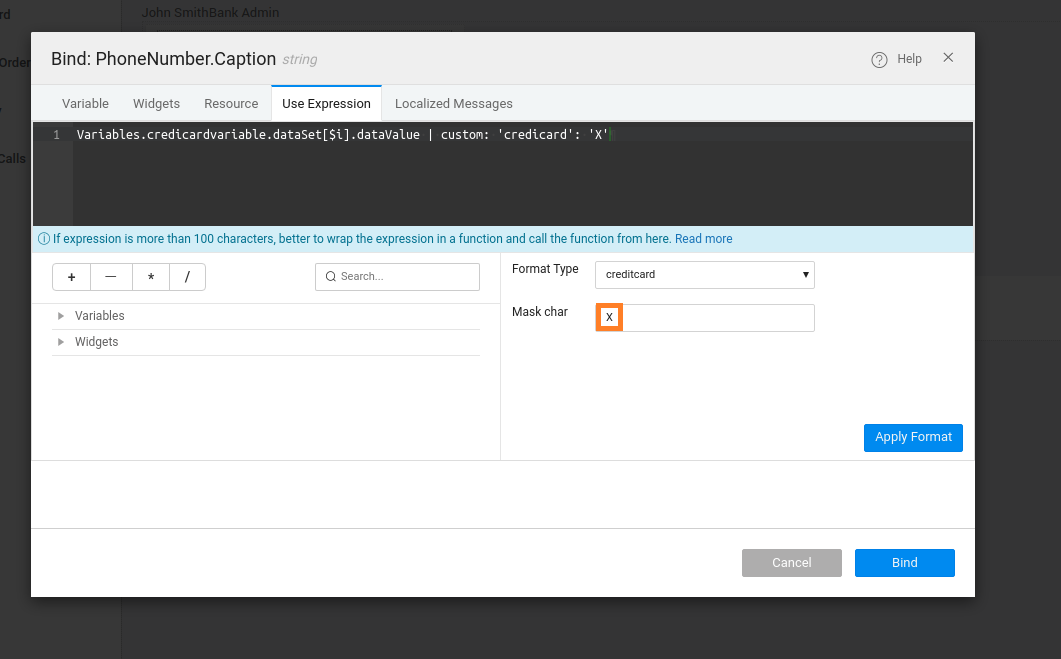Viewport: 1061px width, 659px height.
Task: Click the info icon in hint bar
Action: coord(44,239)
